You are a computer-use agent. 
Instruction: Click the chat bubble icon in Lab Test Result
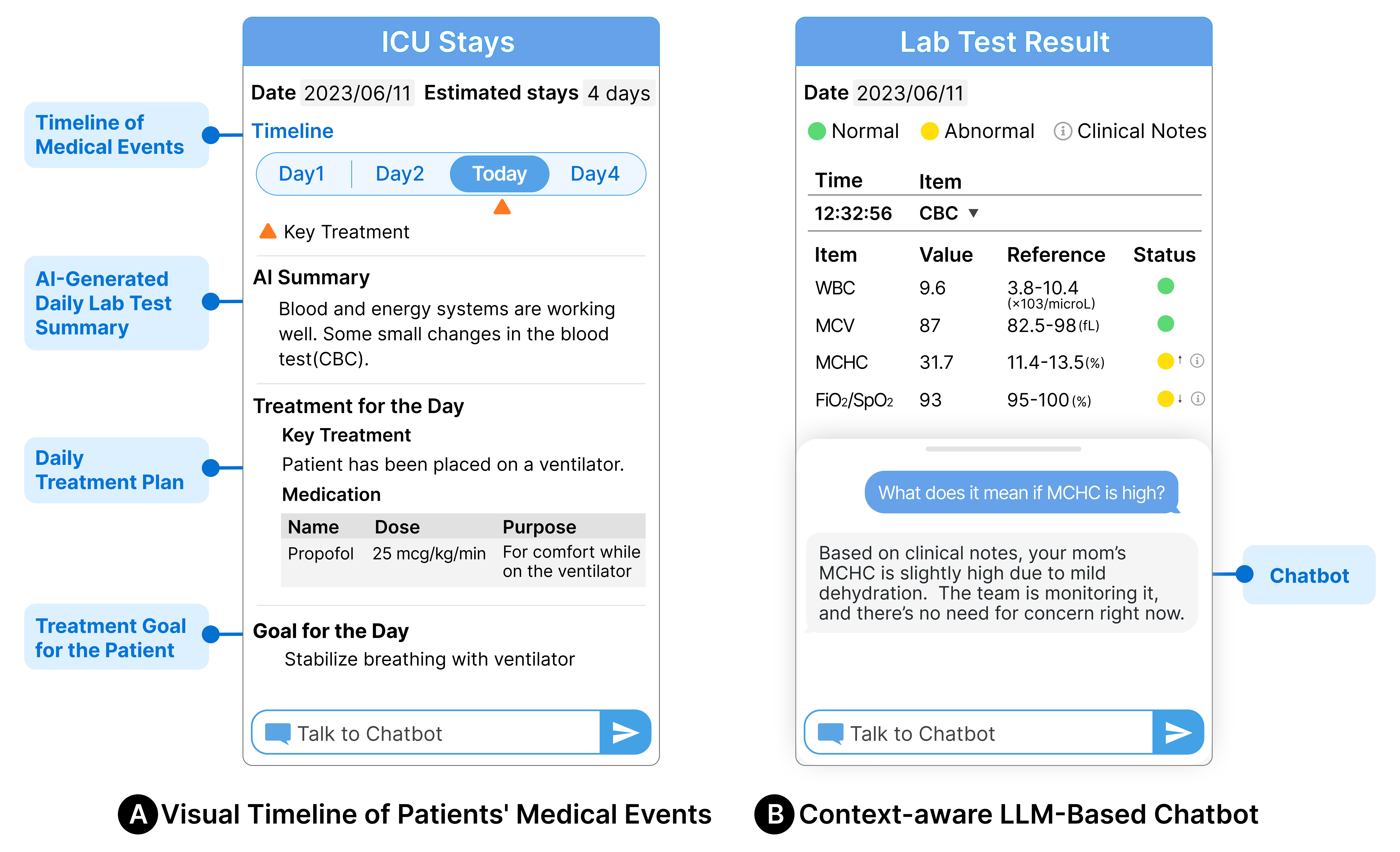[x=830, y=733]
